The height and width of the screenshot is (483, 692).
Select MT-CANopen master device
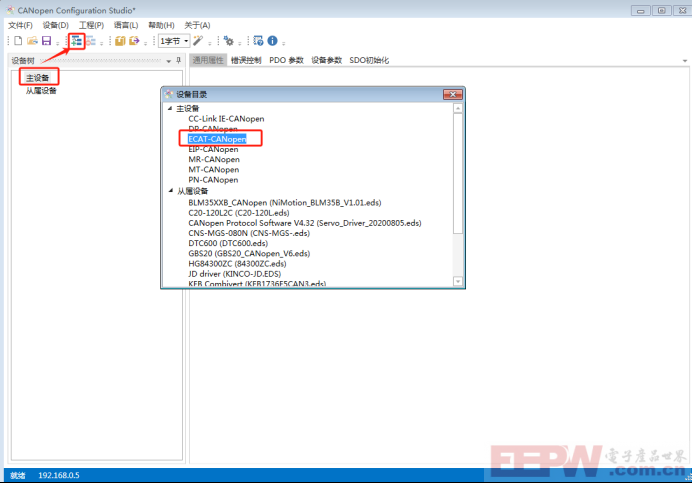coord(214,170)
